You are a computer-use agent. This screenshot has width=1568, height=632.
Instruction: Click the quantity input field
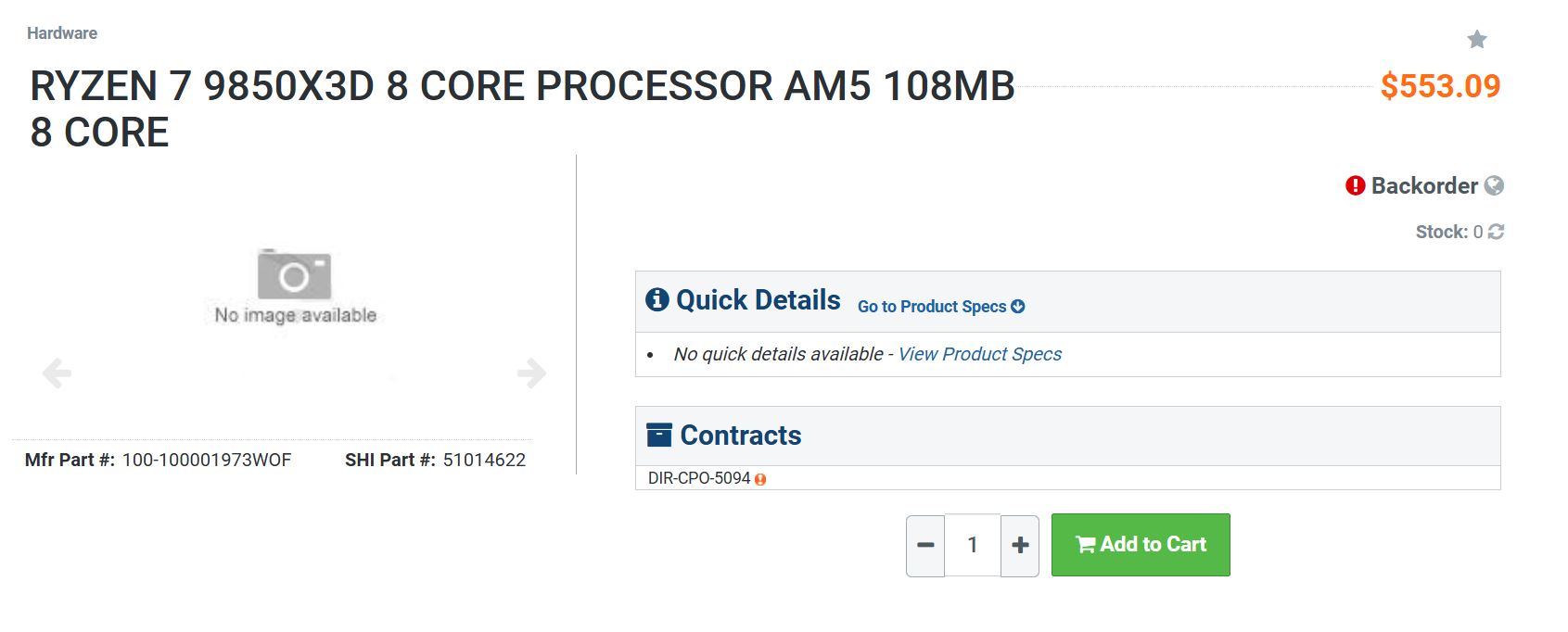click(972, 544)
